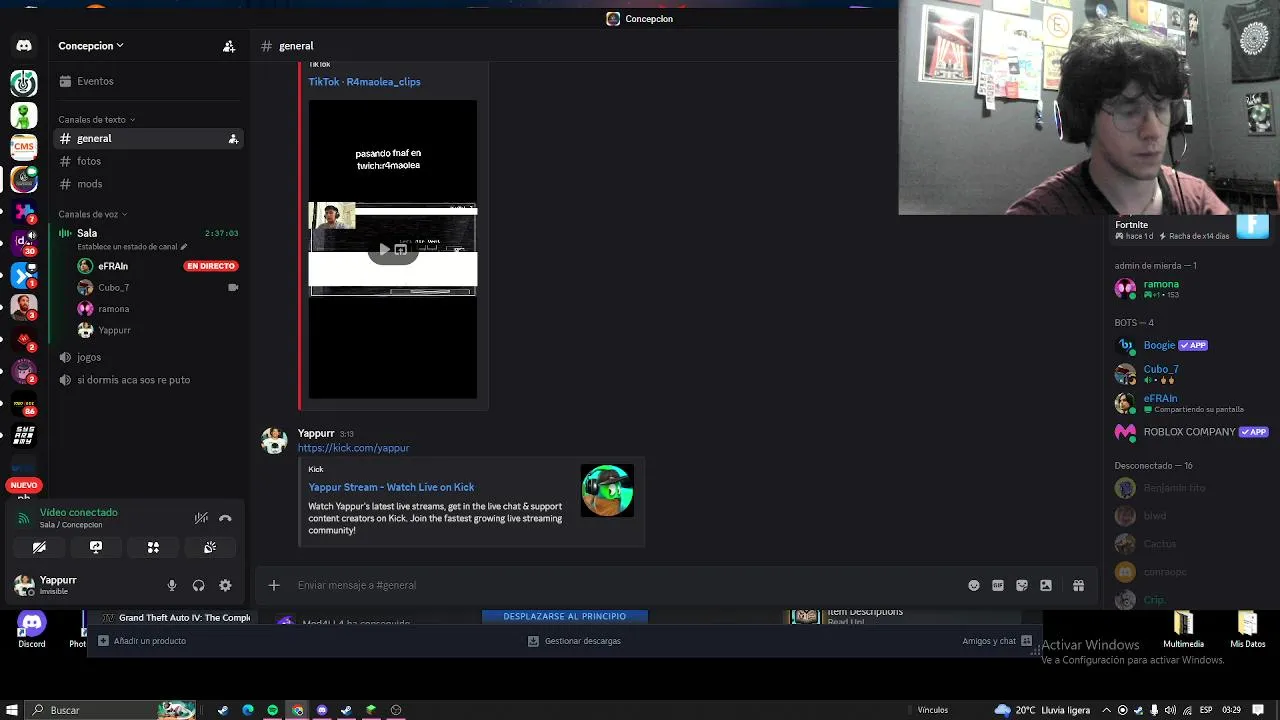1280x720 pixels.
Task: Toggle camera in the voice panel
Action: coord(39,547)
